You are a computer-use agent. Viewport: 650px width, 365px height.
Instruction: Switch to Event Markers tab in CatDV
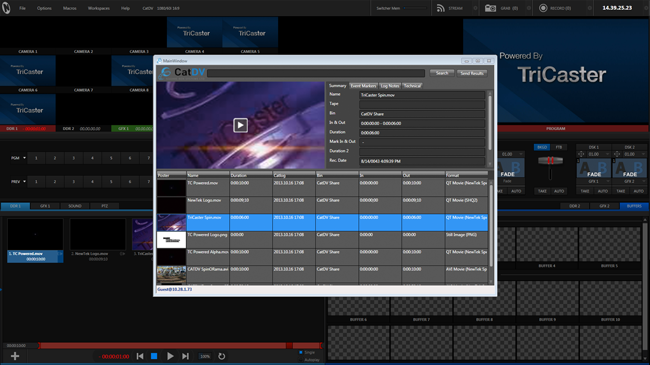coord(363,86)
